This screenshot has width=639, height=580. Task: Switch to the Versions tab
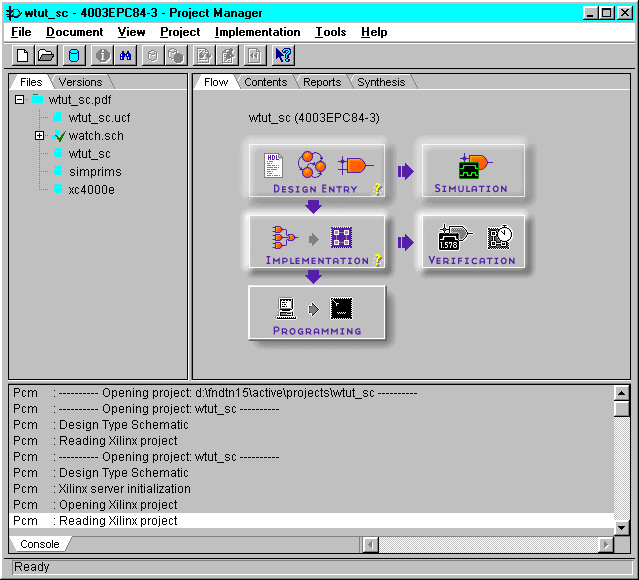80,82
